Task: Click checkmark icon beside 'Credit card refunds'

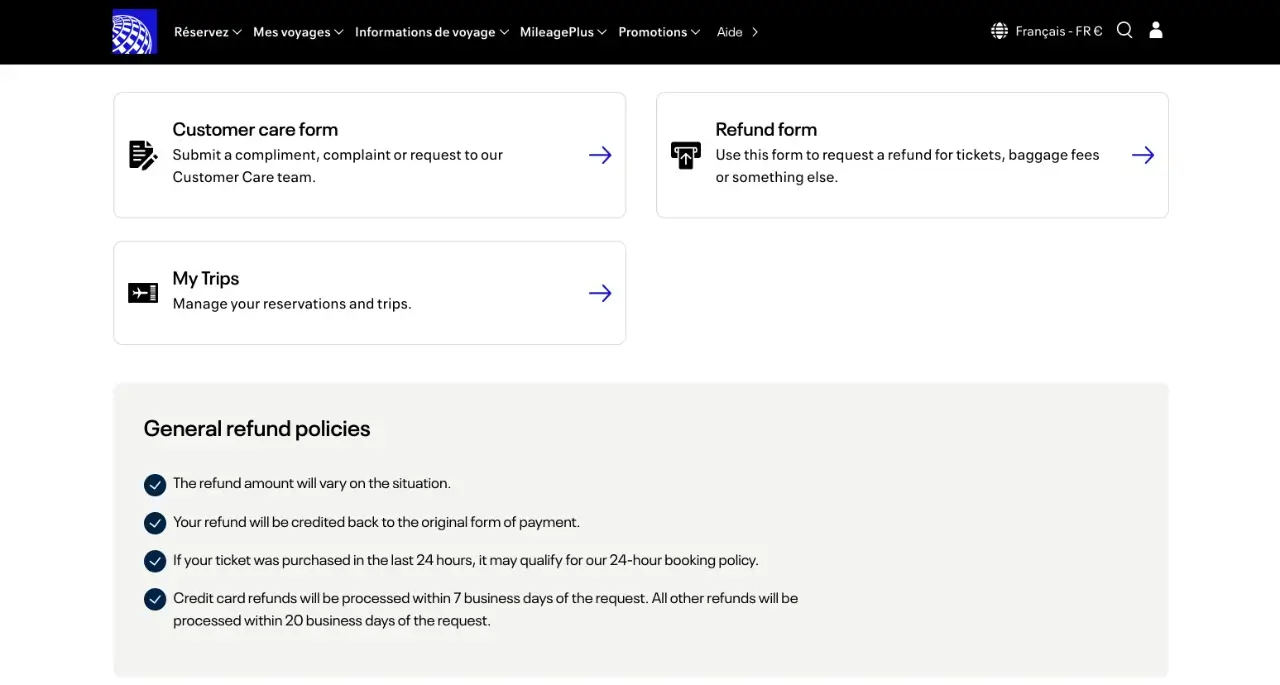Action: (155, 599)
